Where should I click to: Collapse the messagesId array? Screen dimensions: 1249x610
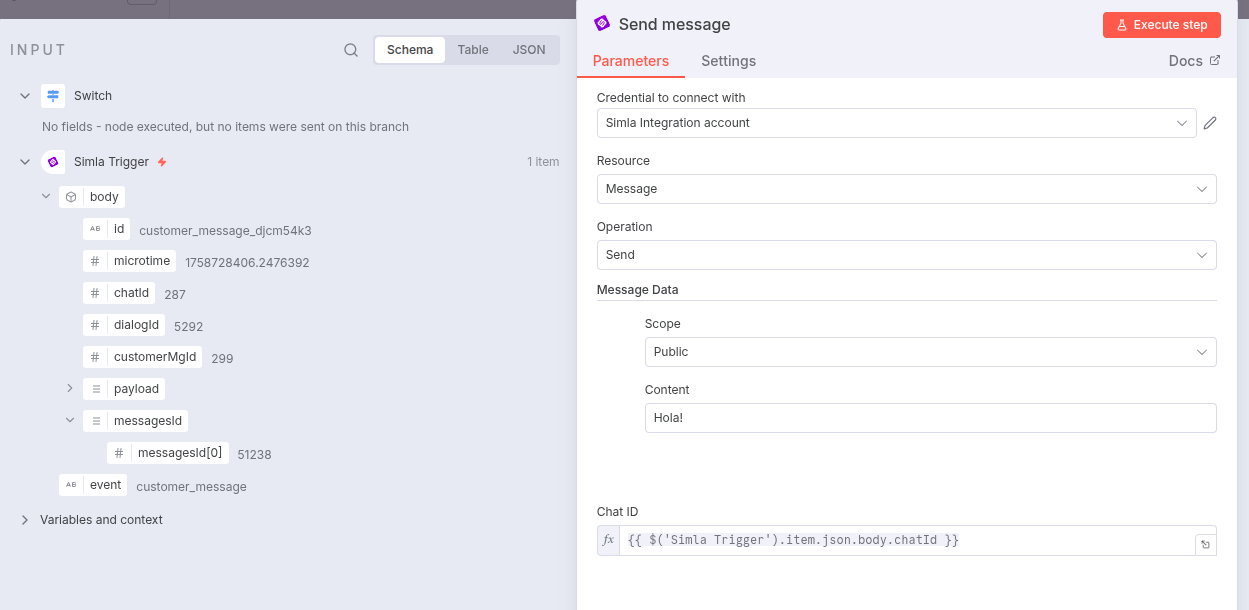pos(70,420)
